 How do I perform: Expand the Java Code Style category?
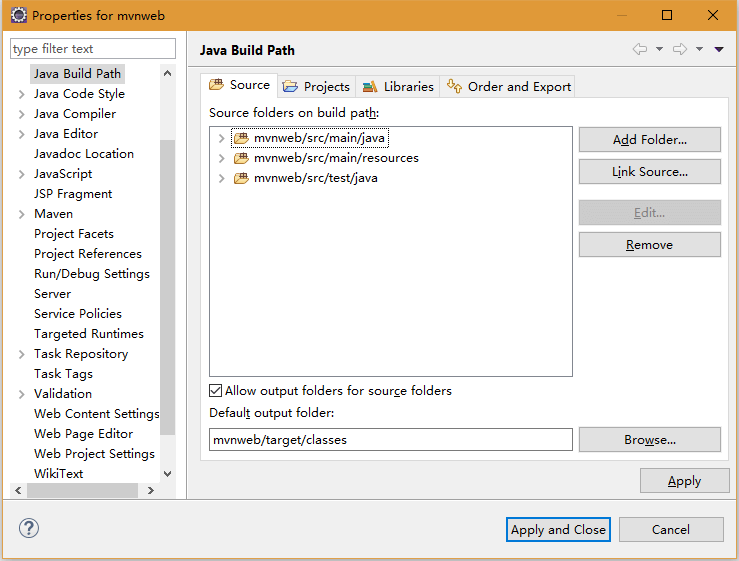(x=21, y=94)
